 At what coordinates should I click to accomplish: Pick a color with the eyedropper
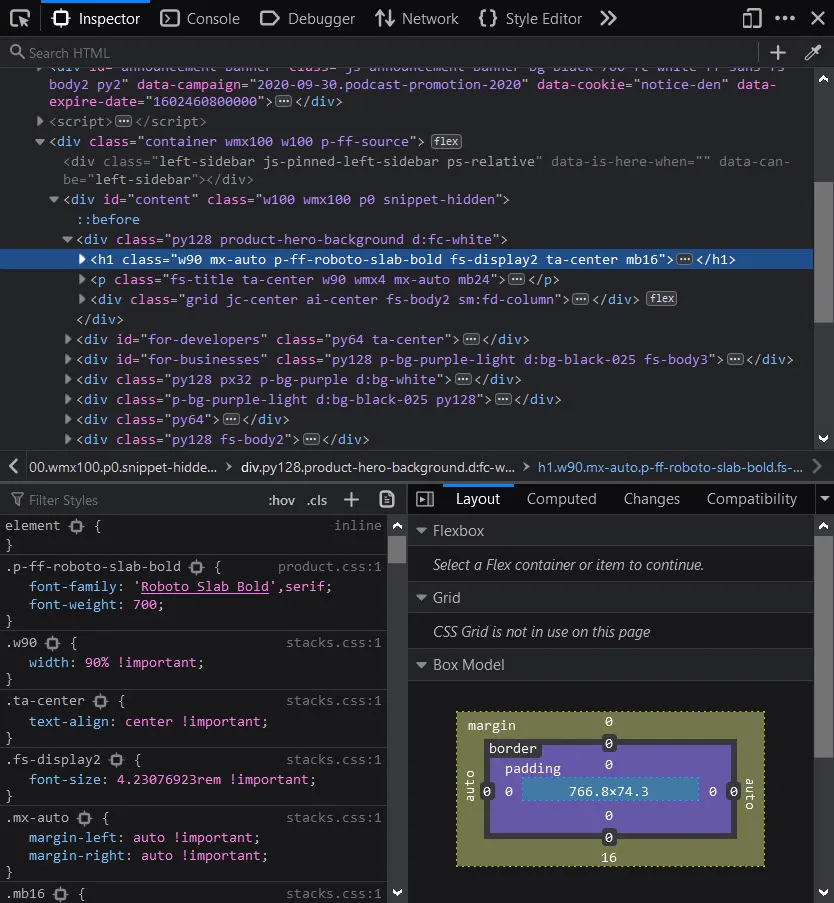click(x=813, y=52)
